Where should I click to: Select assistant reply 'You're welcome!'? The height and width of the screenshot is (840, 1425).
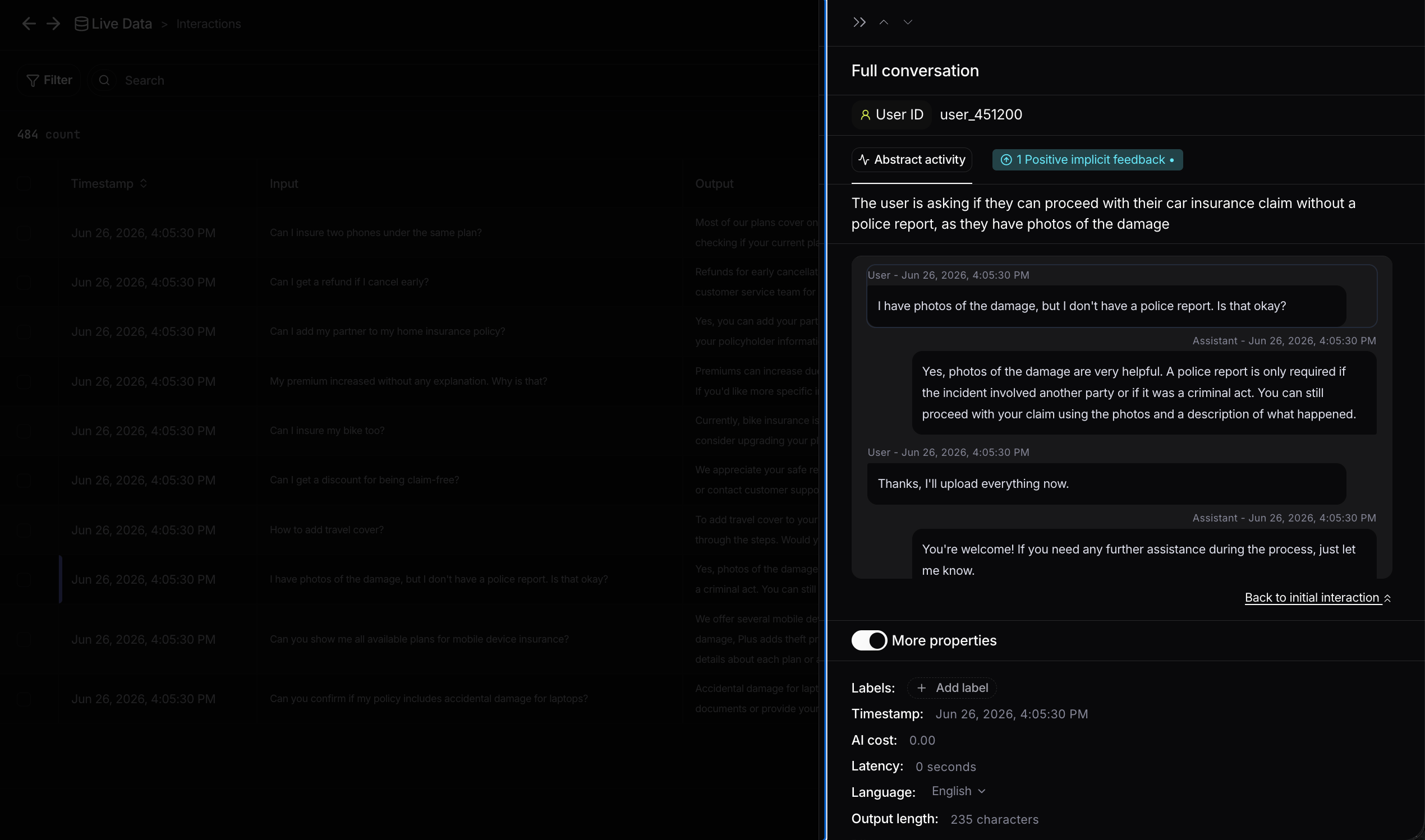[x=1144, y=555]
